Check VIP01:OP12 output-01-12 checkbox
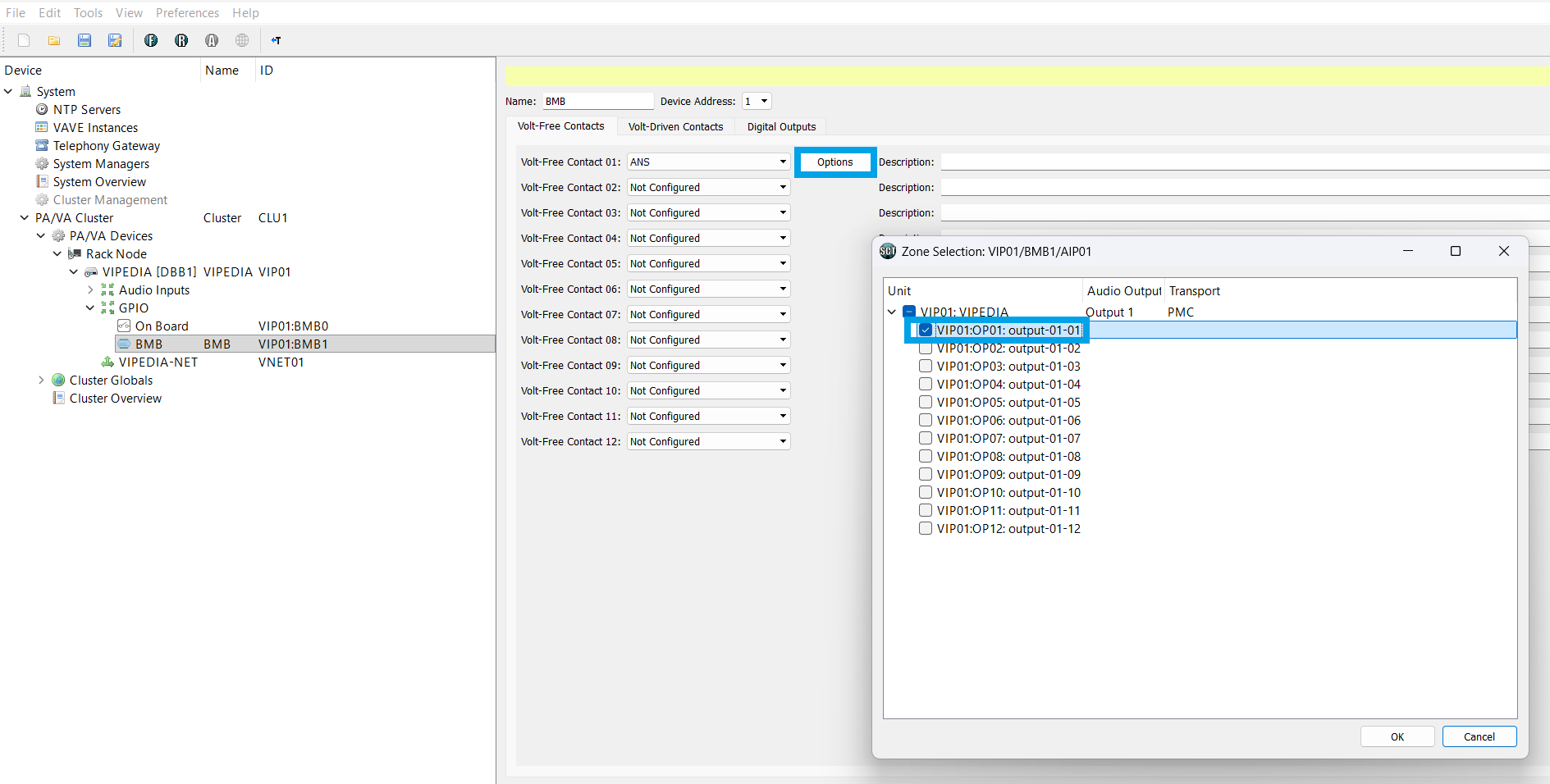This screenshot has height=784, width=1550. click(x=926, y=528)
